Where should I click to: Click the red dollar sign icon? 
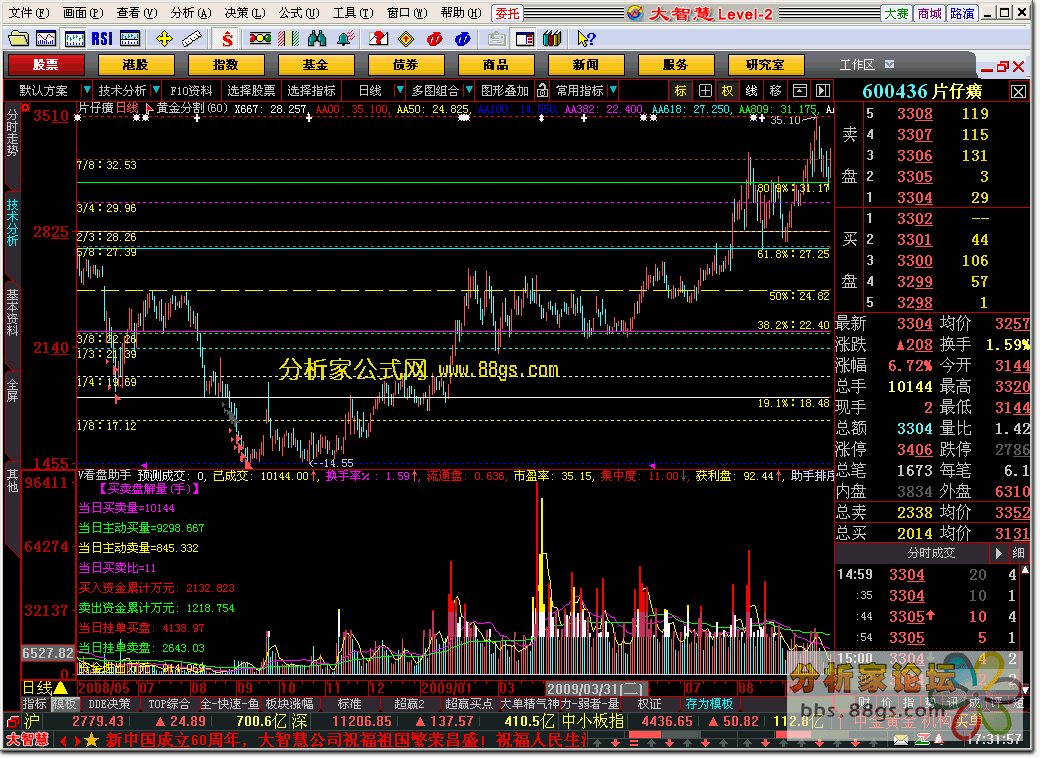[227, 39]
